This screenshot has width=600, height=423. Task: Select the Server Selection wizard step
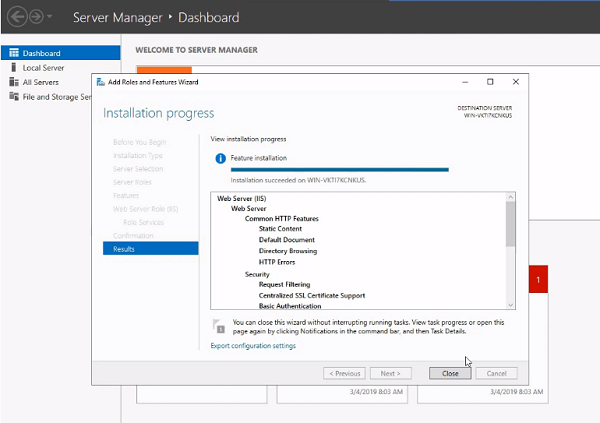point(138,168)
